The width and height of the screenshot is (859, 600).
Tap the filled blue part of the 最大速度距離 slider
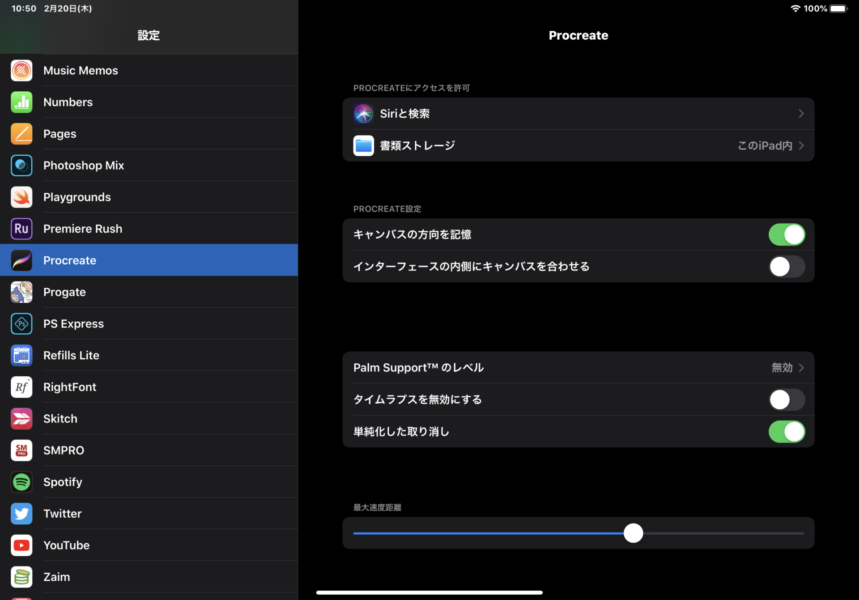tap(489, 533)
